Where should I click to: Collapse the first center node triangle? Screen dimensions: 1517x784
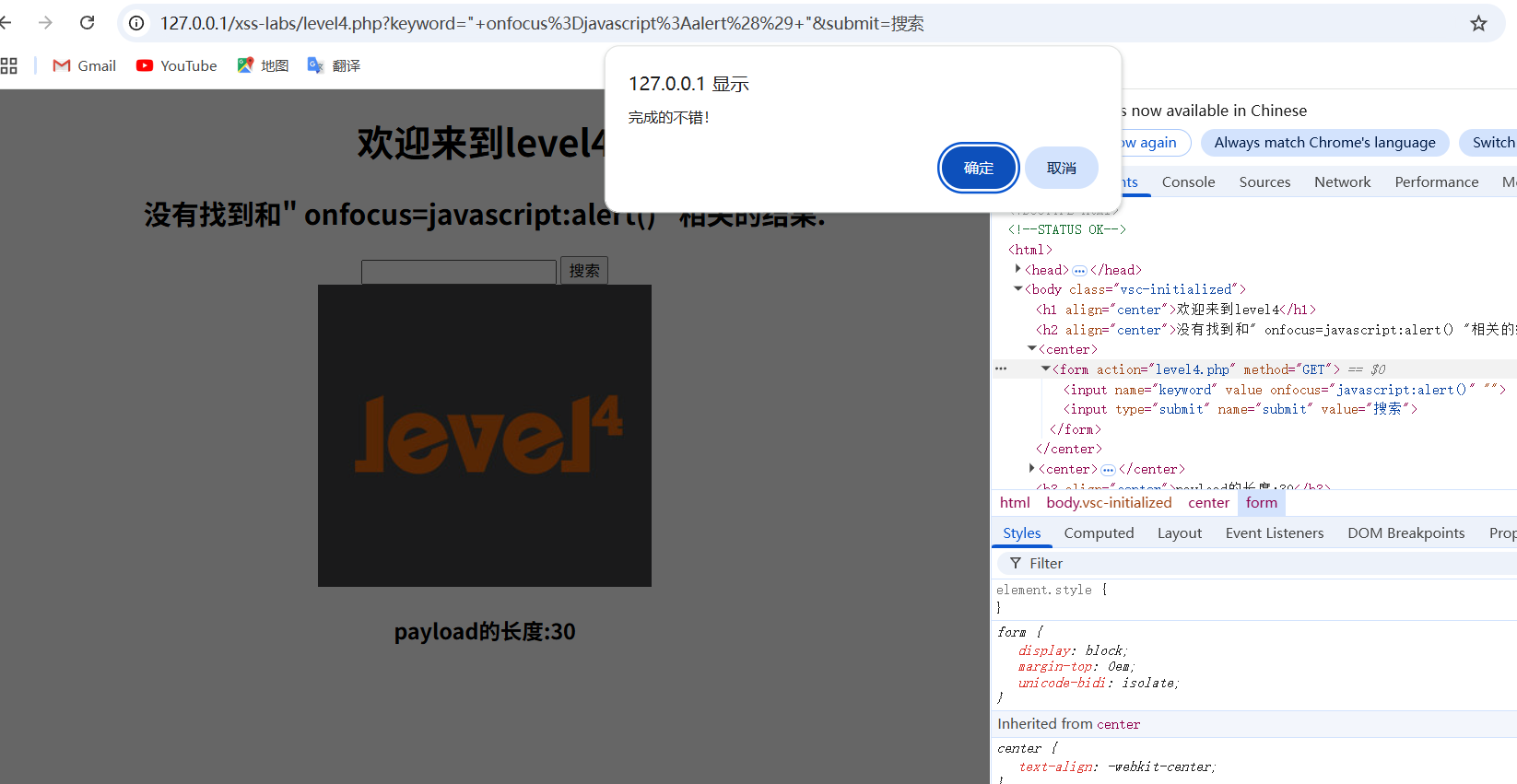tap(1031, 349)
